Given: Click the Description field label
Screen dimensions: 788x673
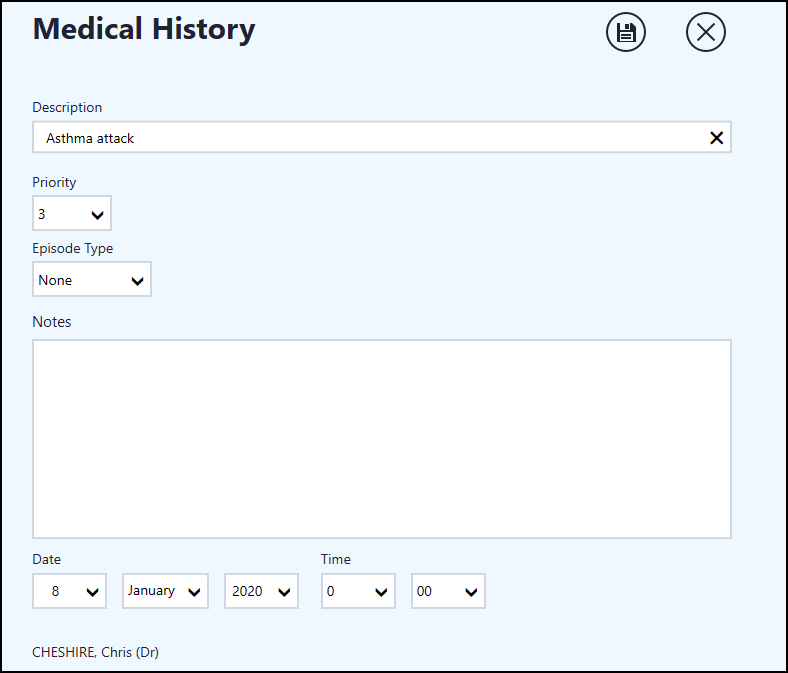Looking at the screenshot, I should (67, 107).
